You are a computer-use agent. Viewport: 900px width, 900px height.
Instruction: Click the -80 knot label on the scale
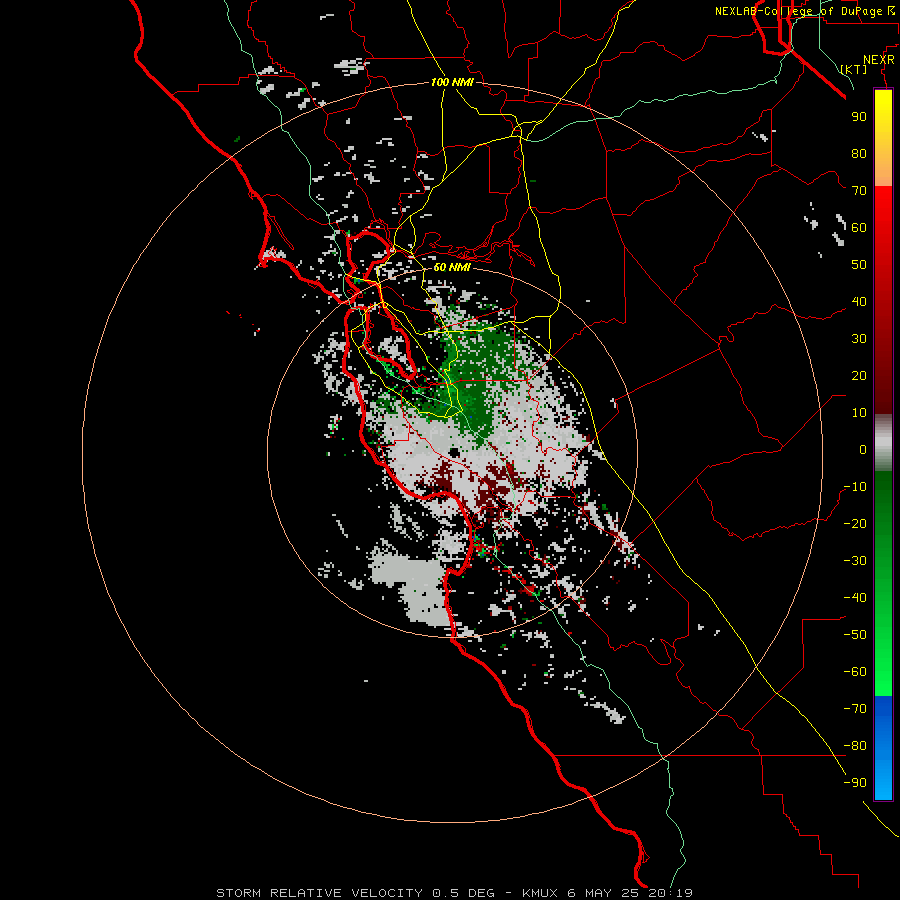855,746
